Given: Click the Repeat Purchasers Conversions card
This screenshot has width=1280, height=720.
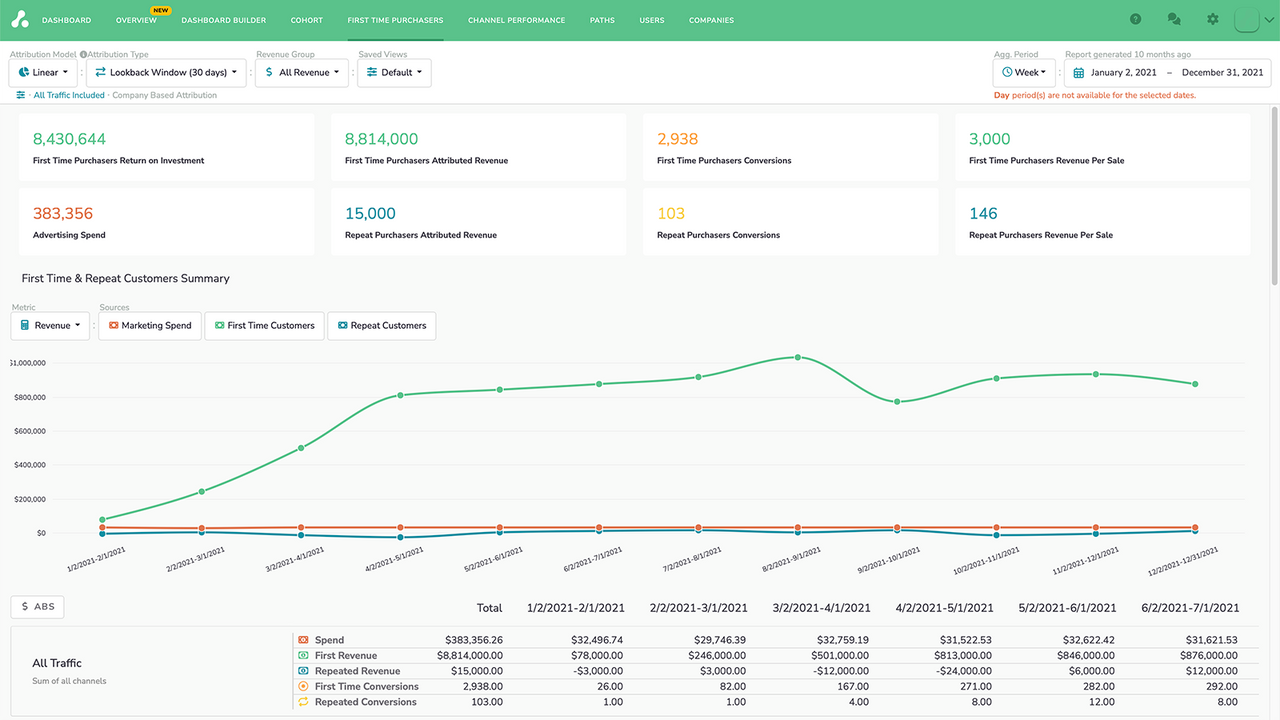Looking at the screenshot, I should pyautogui.click(x=790, y=222).
